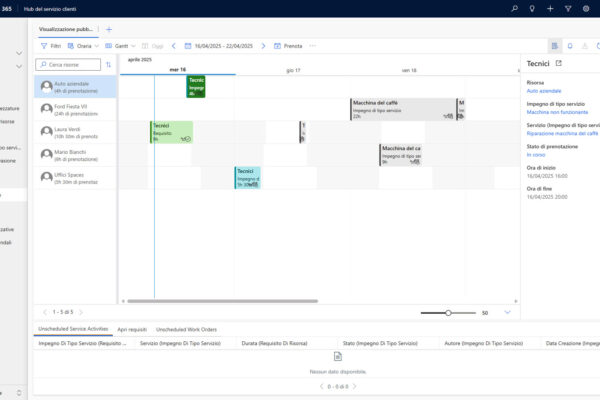
Task: Click the legend icon next to the bell
Action: click(585, 46)
